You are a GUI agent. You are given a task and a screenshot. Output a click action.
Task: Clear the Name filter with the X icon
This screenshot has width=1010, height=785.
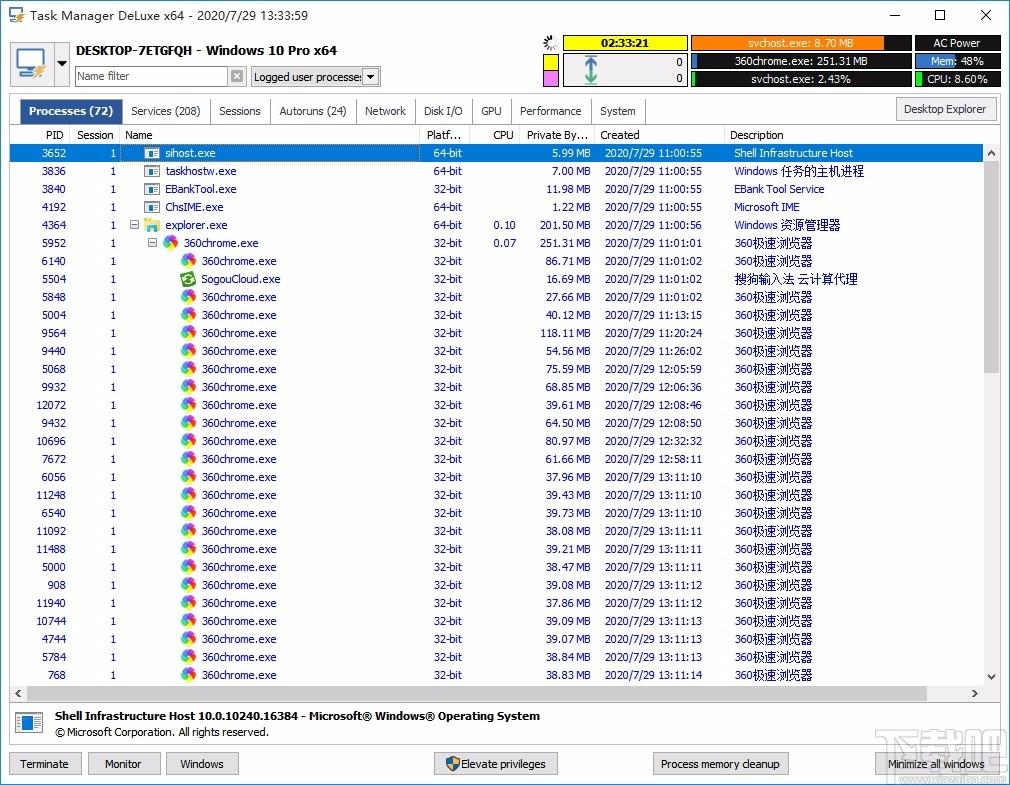[237, 76]
